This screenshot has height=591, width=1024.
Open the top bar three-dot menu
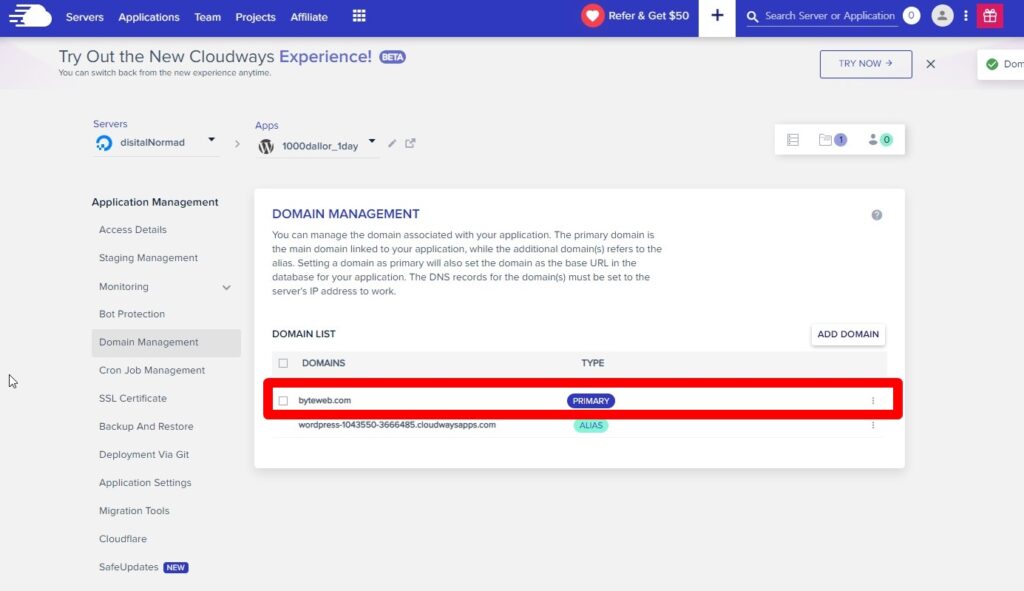pos(966,16)
